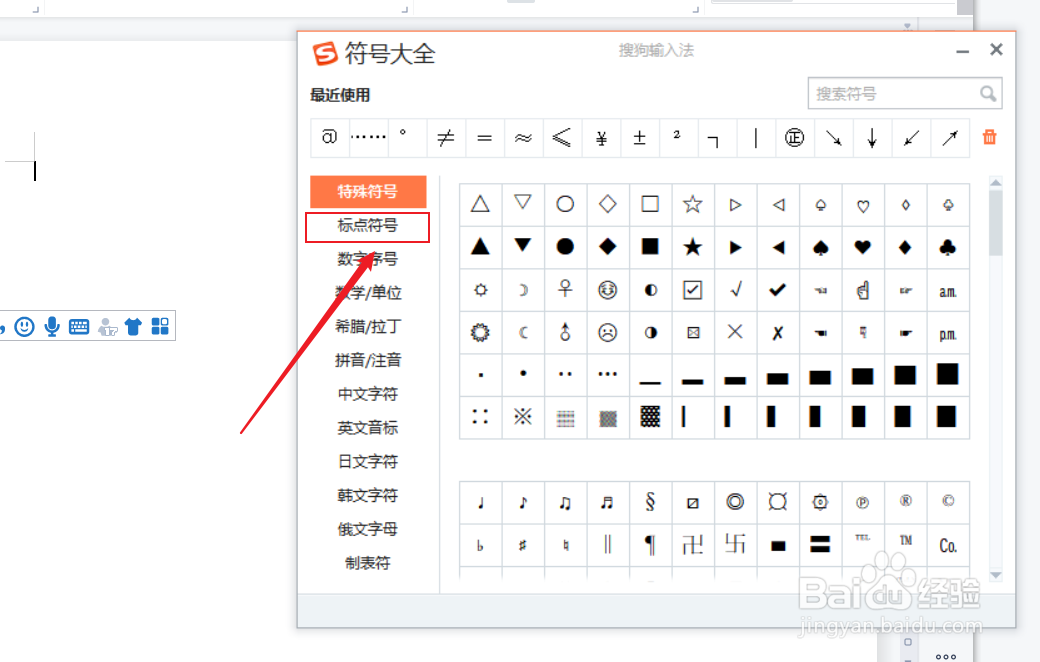
Task: Minimize the 符号大全 window
Action: (x=962, y=51)
